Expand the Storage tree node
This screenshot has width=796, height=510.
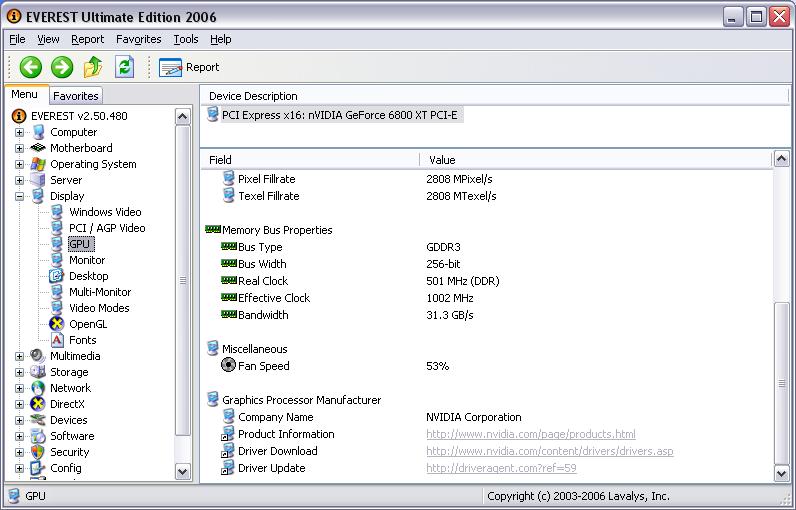(x=19, y=372)
